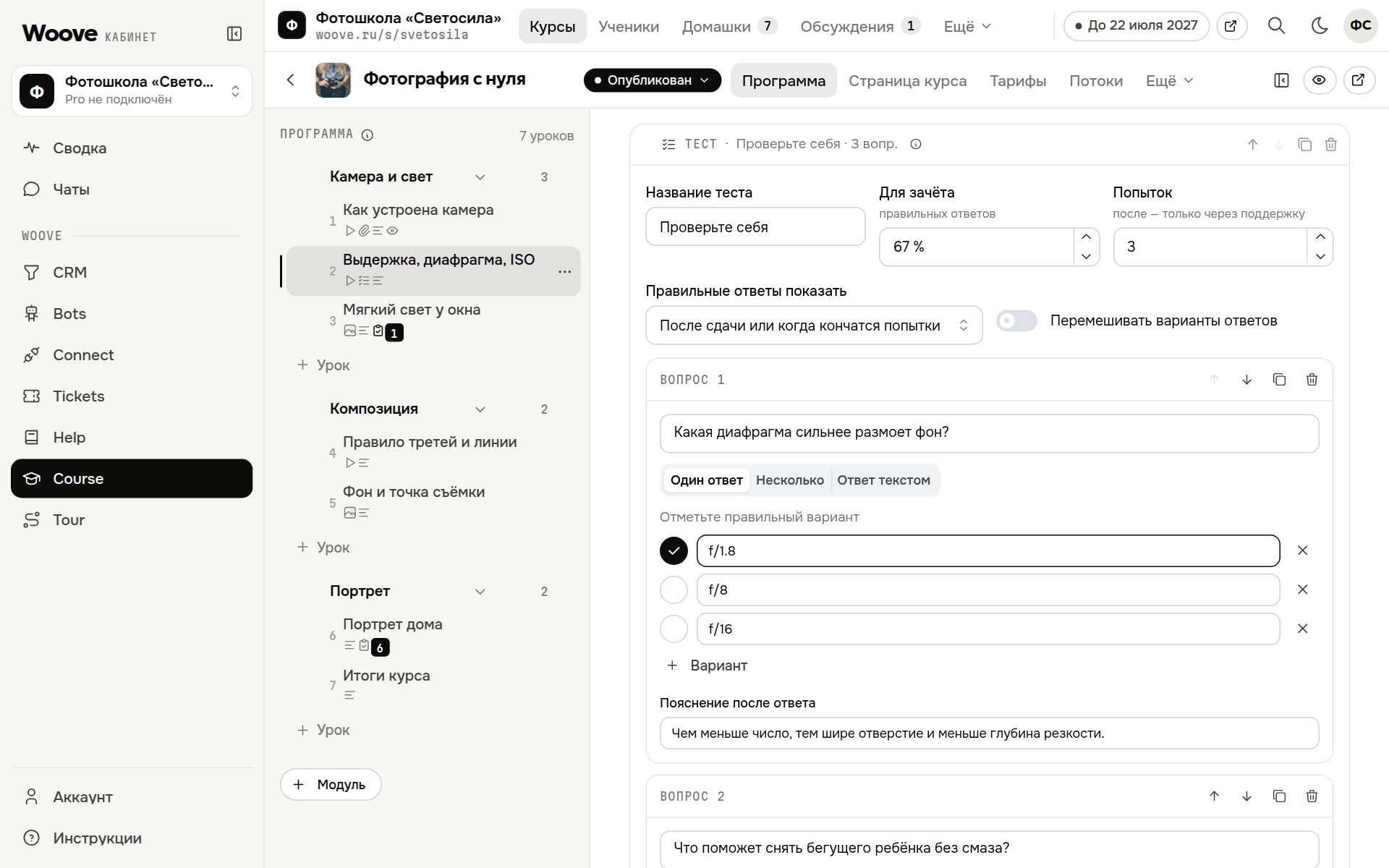Move Вопрос 2 down

tap(1246, 796)
